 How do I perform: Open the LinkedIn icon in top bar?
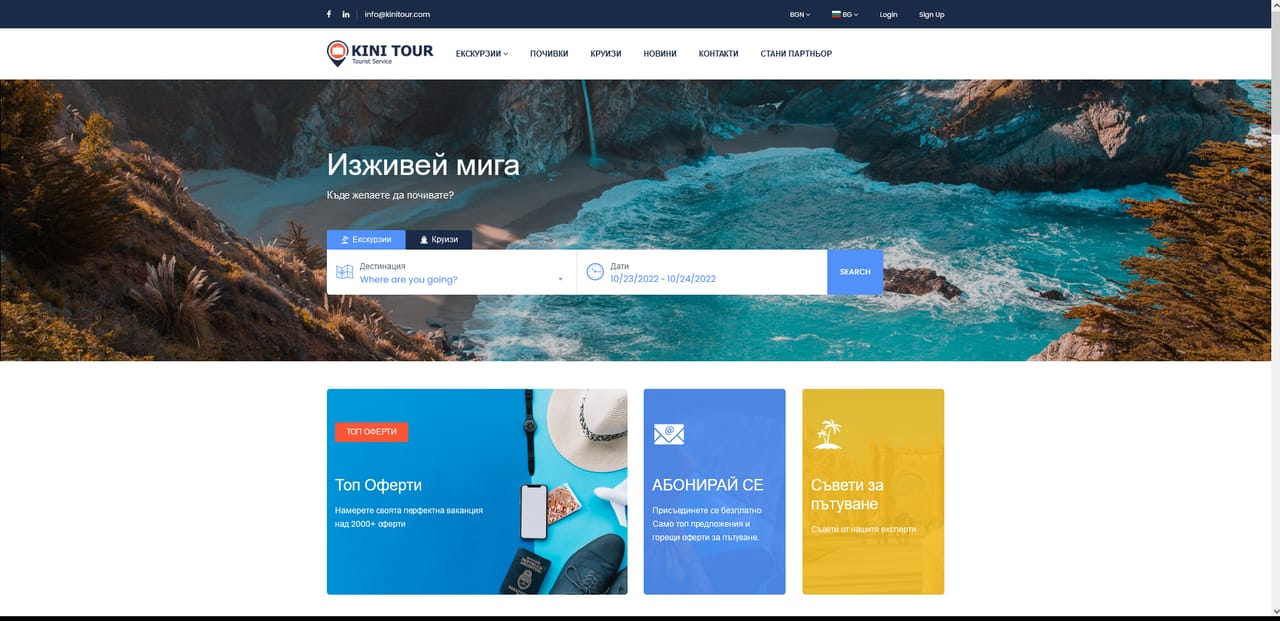pos(346,14)
